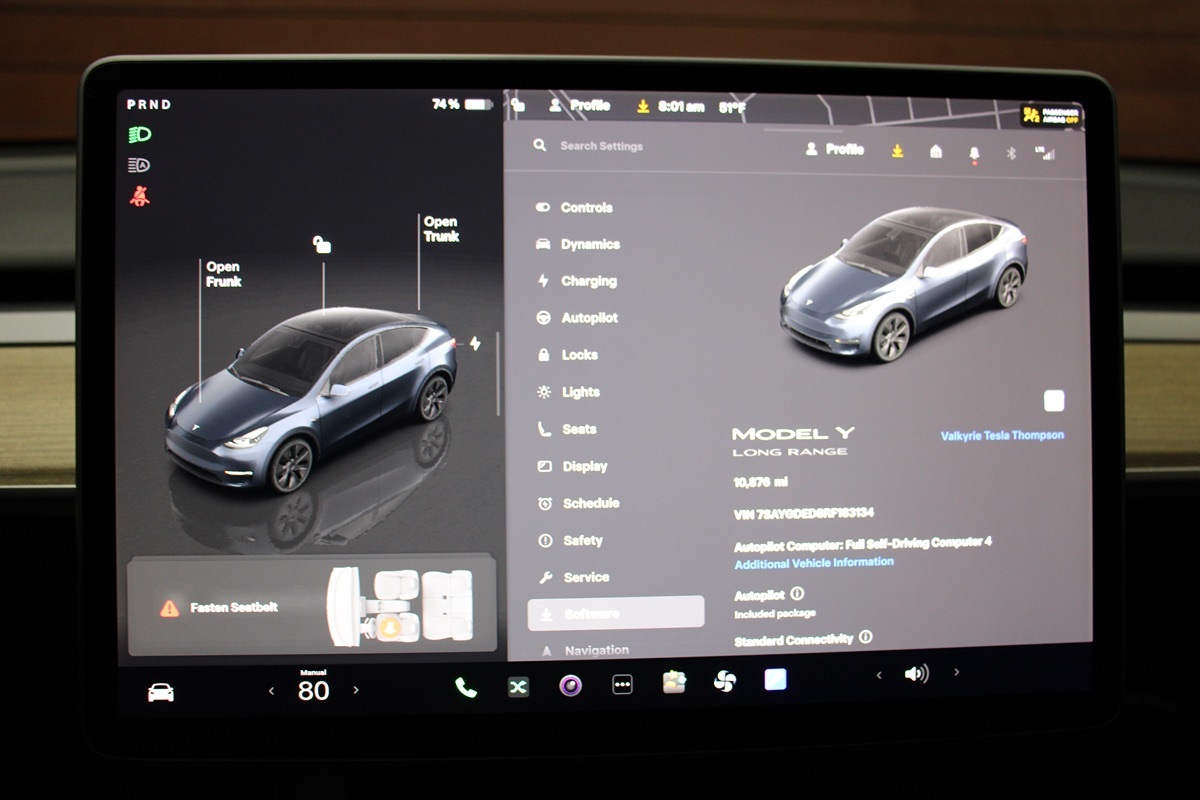Tap the Open Trunk button

tap(441, 229)
